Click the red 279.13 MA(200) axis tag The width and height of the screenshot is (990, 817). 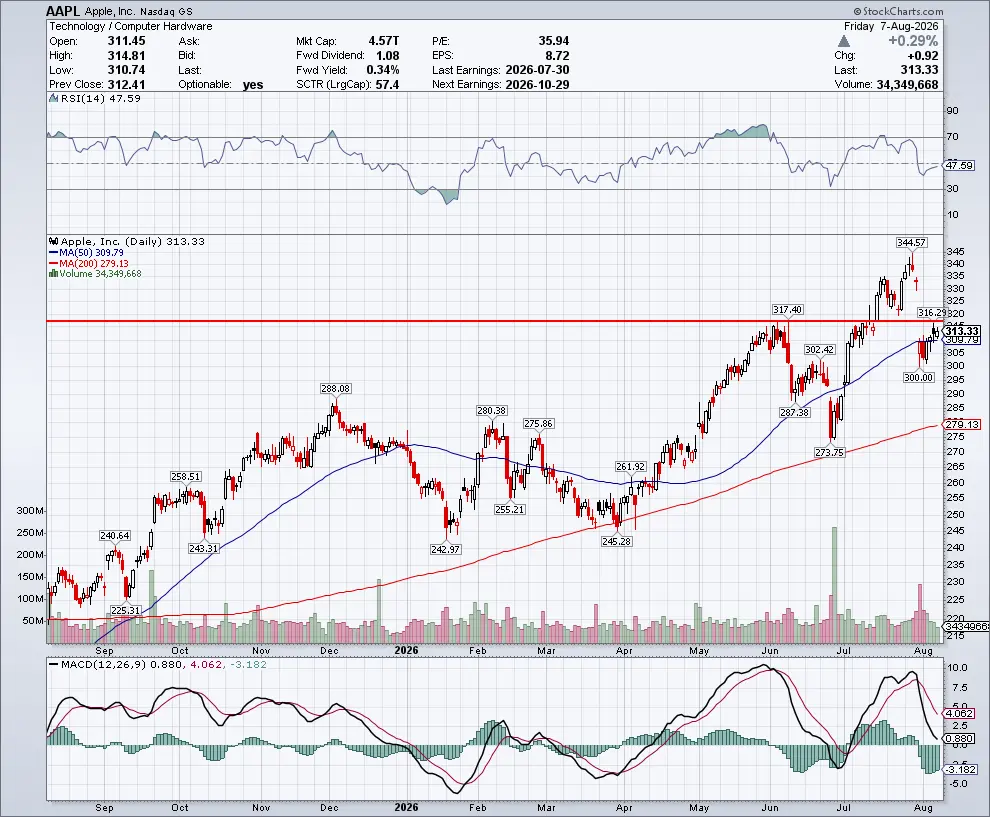pos(962,424)
